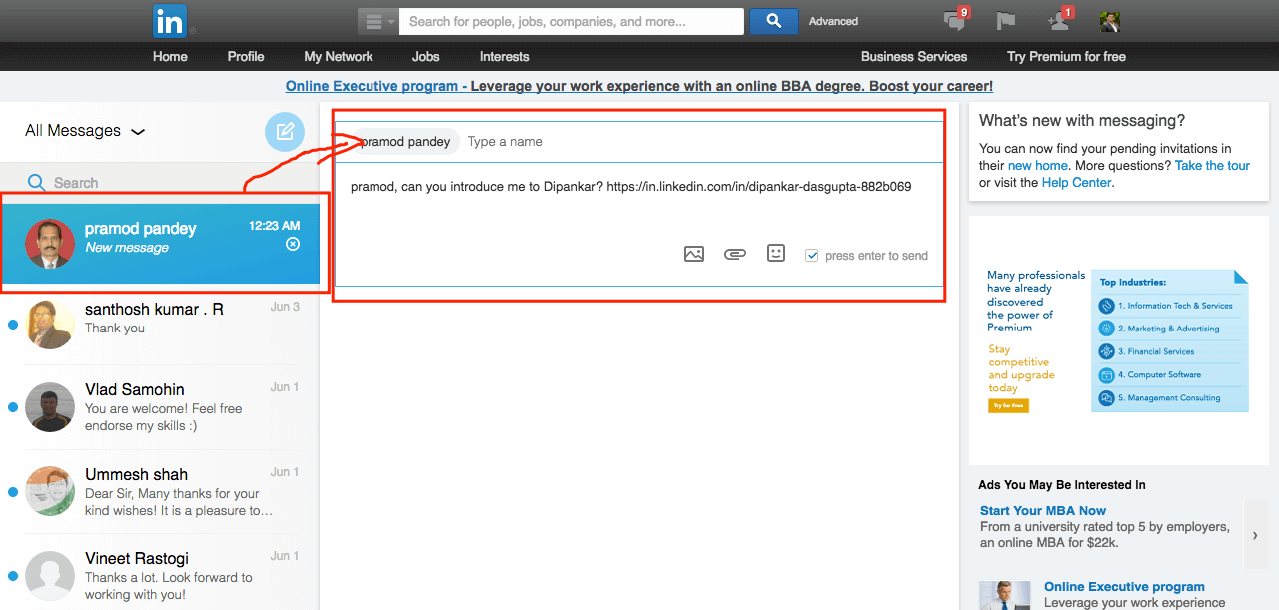Open the Interests menu

point(504,56)
